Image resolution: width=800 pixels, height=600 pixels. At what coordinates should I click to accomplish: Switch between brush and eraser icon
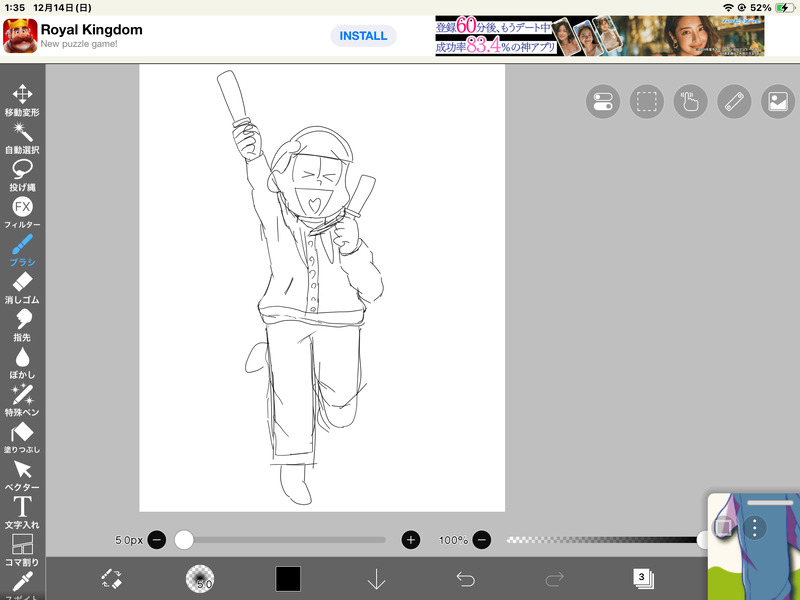click(x=112, y=579)
